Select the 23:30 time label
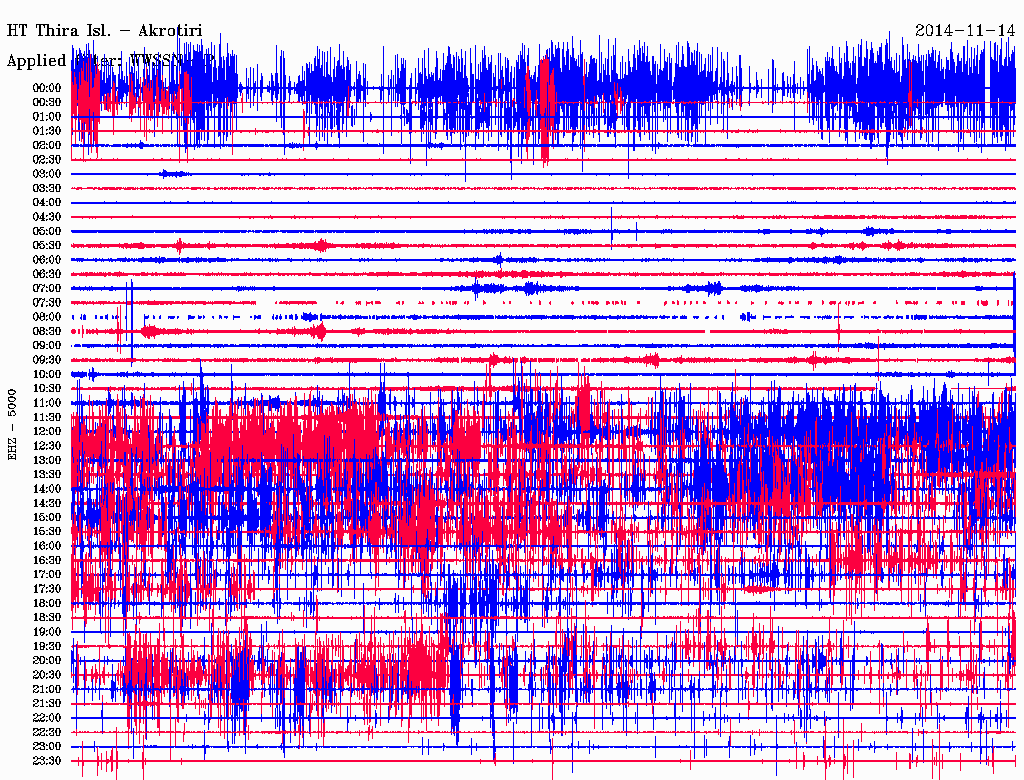This screenshot has width=1024, height=780. (46, 761)
